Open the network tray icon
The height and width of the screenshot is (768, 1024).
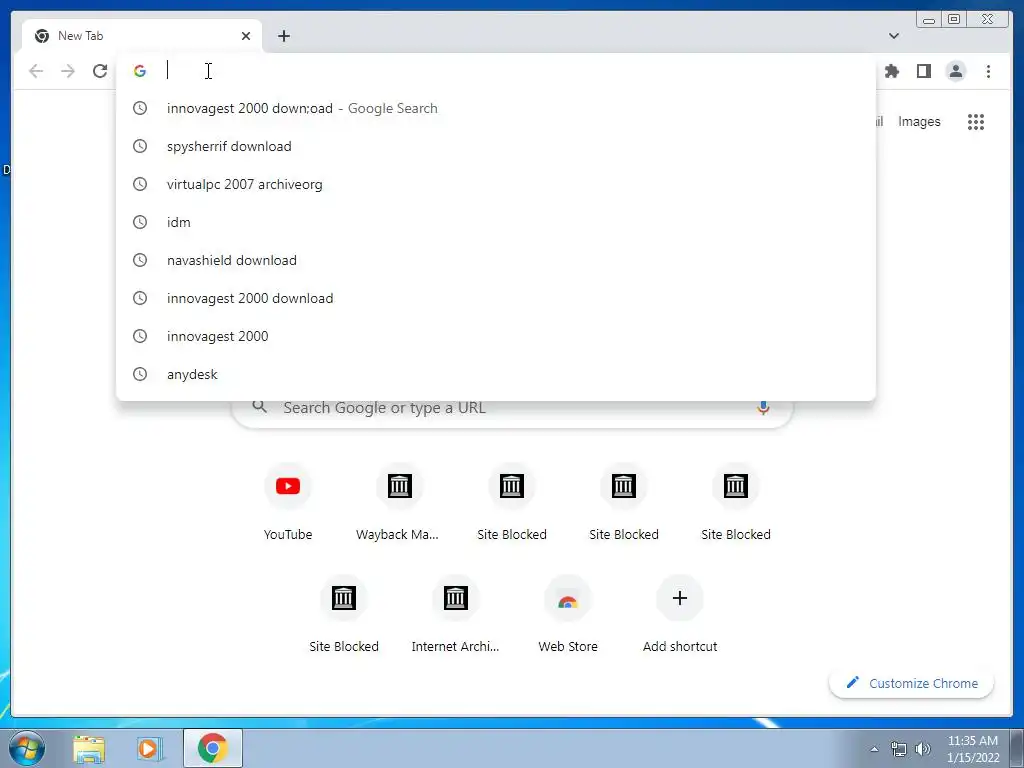[x=899, y=749]
